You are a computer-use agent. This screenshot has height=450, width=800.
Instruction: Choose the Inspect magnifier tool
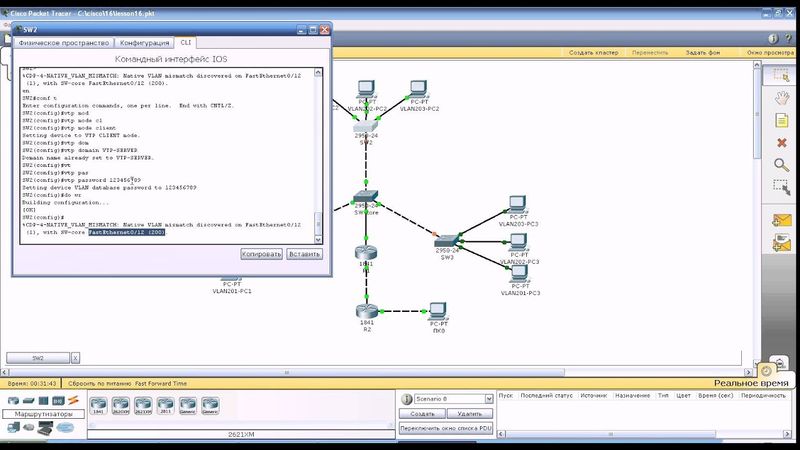coord(782,165)
